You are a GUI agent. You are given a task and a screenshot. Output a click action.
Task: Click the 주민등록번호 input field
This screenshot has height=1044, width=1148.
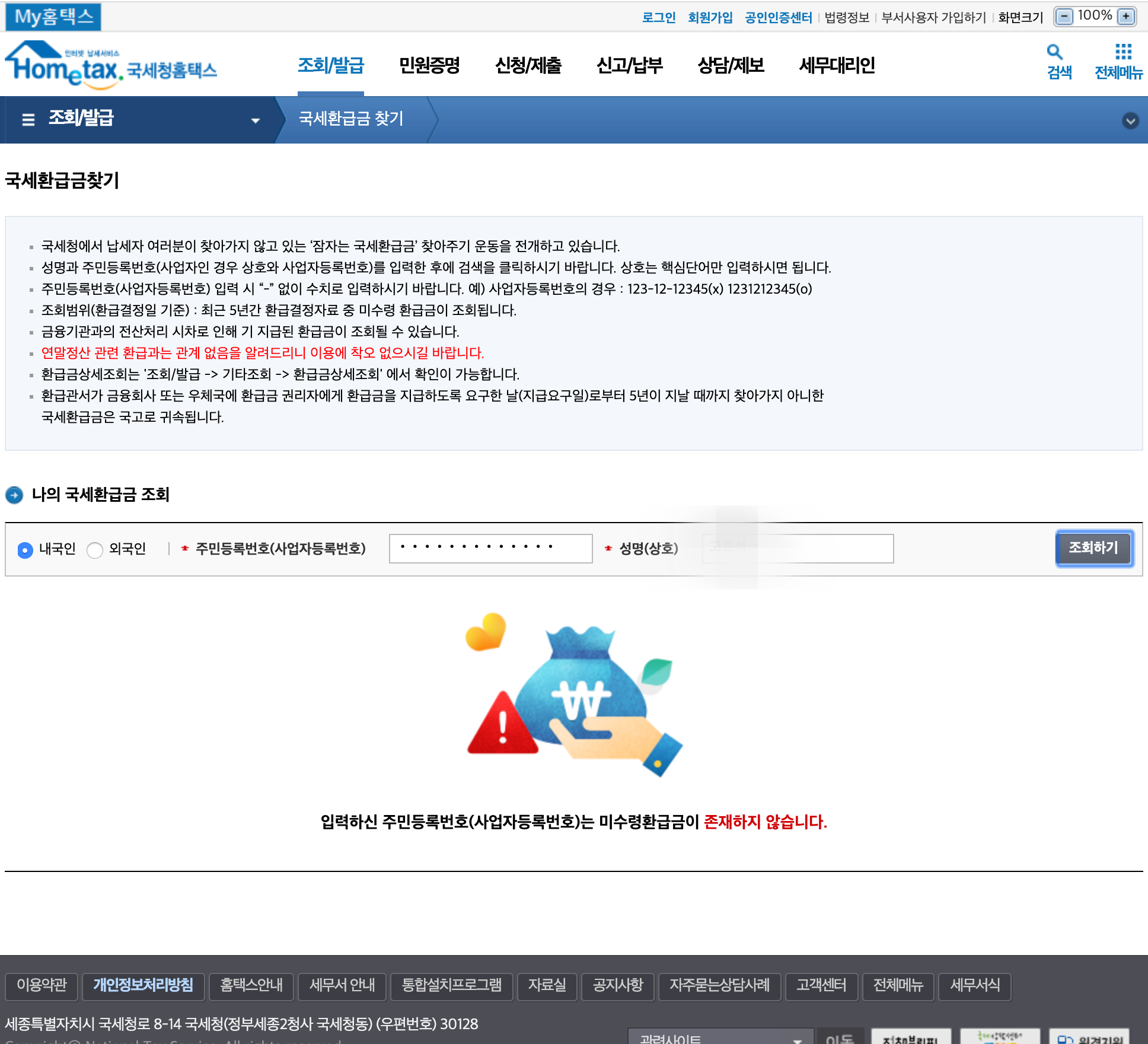pos(490,549)
